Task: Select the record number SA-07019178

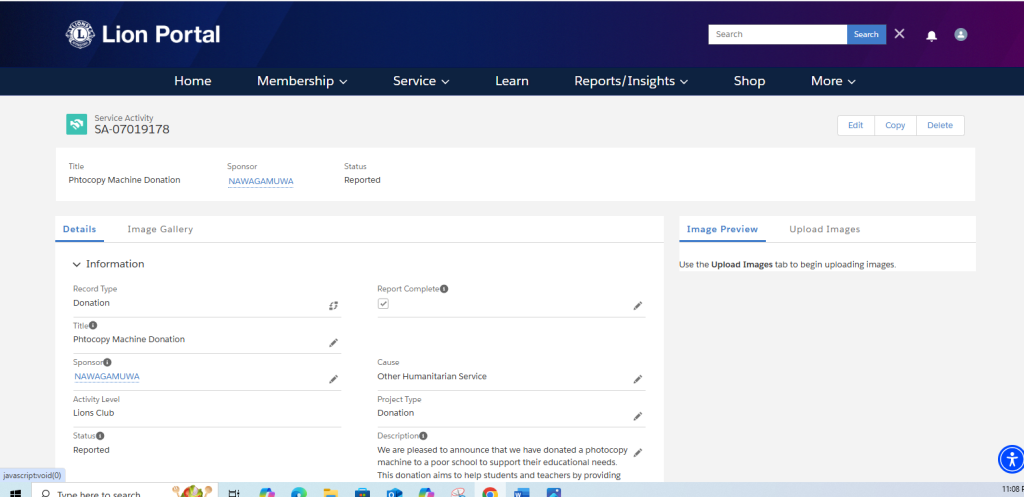Action: 132,129
